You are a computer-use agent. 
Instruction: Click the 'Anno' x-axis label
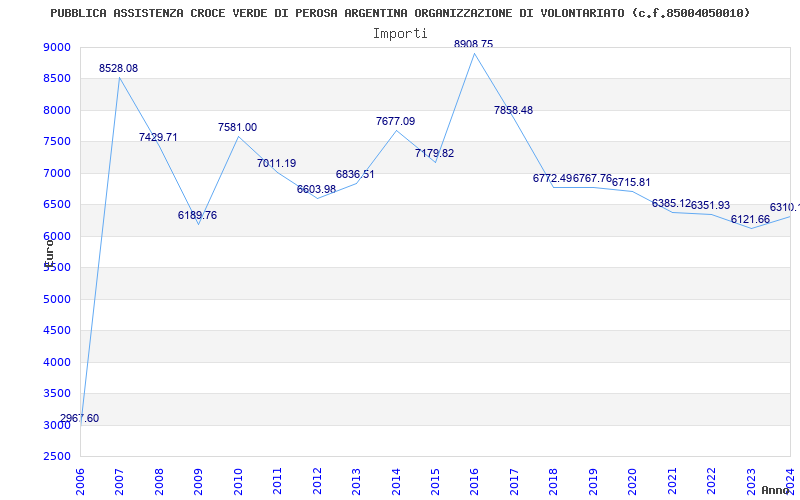[x=775, y=490]
